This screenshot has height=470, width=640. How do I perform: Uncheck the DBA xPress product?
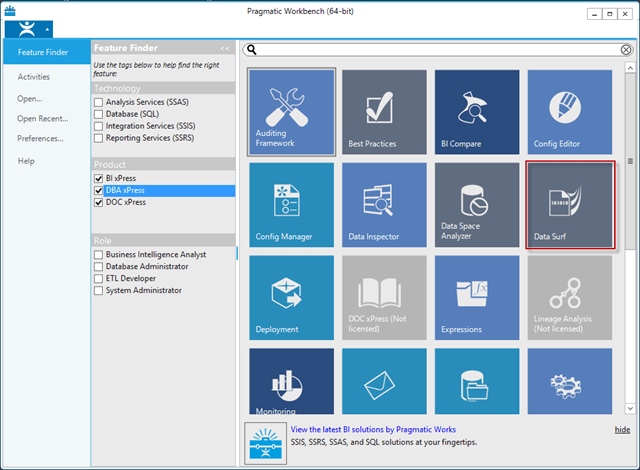point(98,190)
